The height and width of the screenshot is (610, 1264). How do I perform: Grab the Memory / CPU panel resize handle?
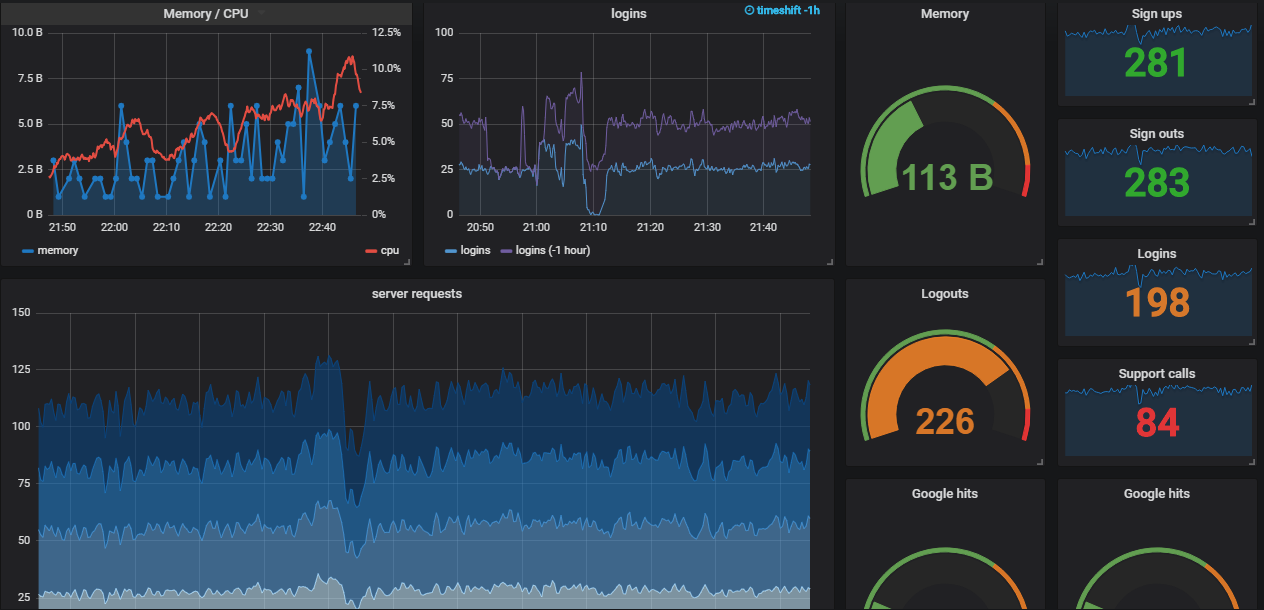coord(407,262)
